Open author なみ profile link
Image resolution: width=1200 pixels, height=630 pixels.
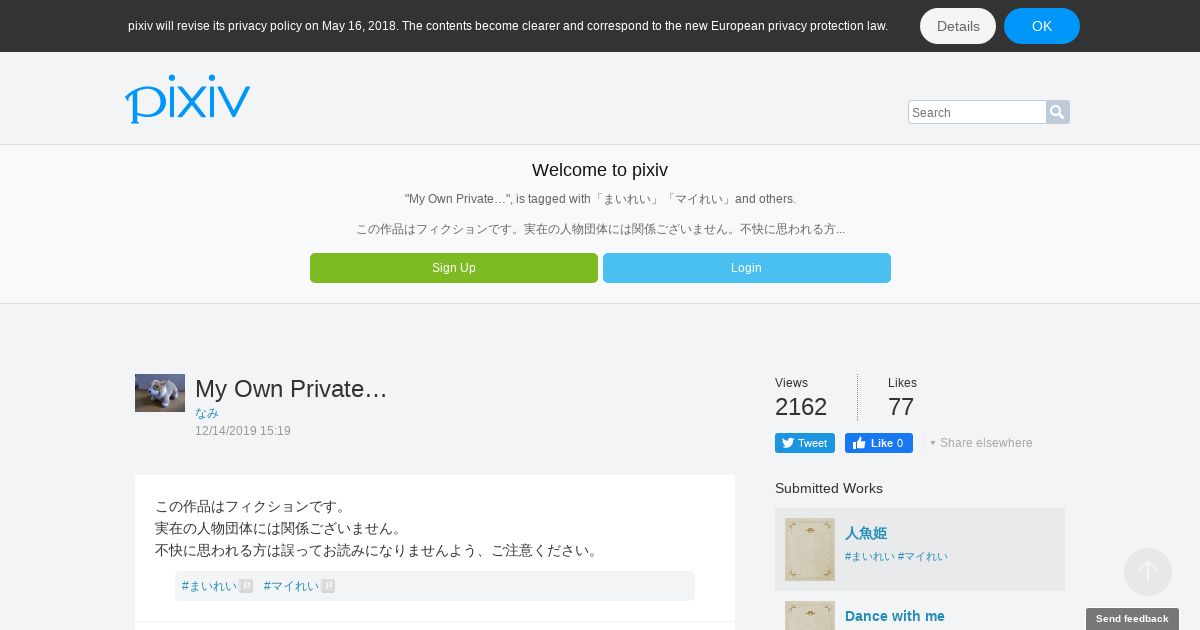207,413
